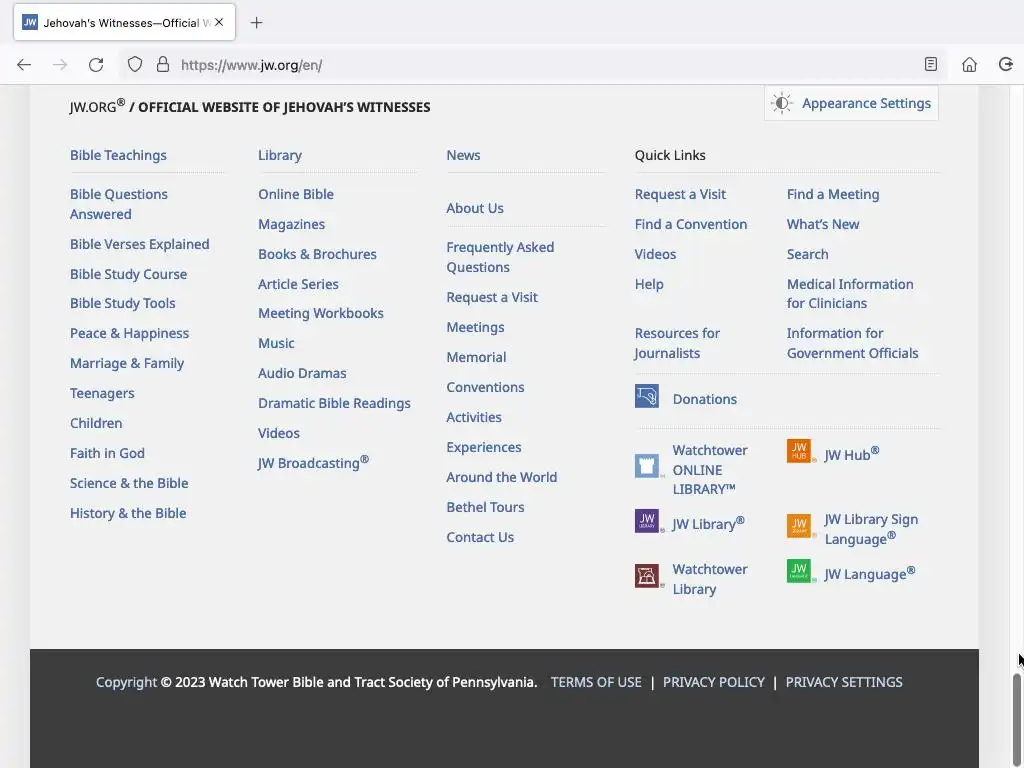Go to Music in Library column

click(276, 344)
